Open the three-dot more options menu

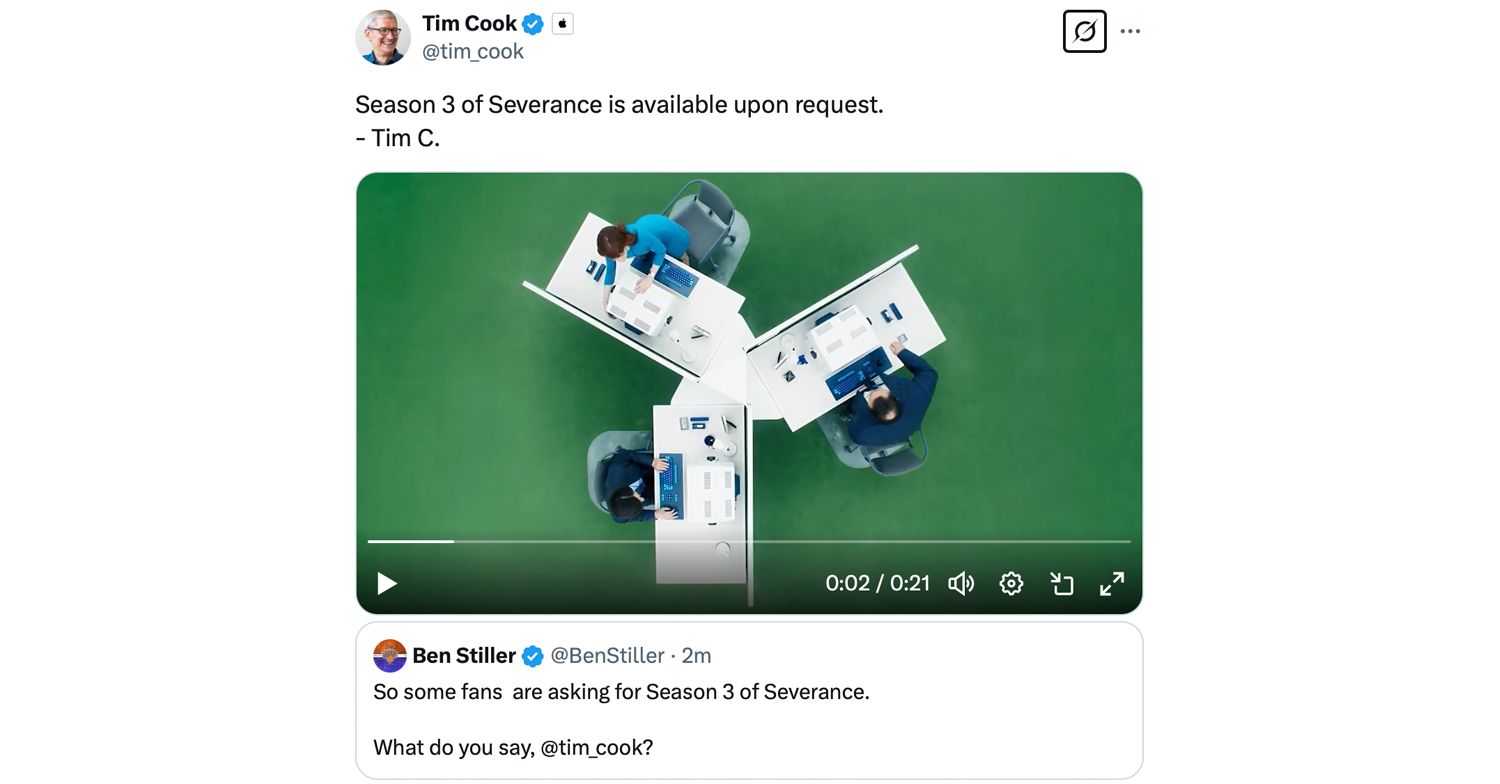point(1130,31)
